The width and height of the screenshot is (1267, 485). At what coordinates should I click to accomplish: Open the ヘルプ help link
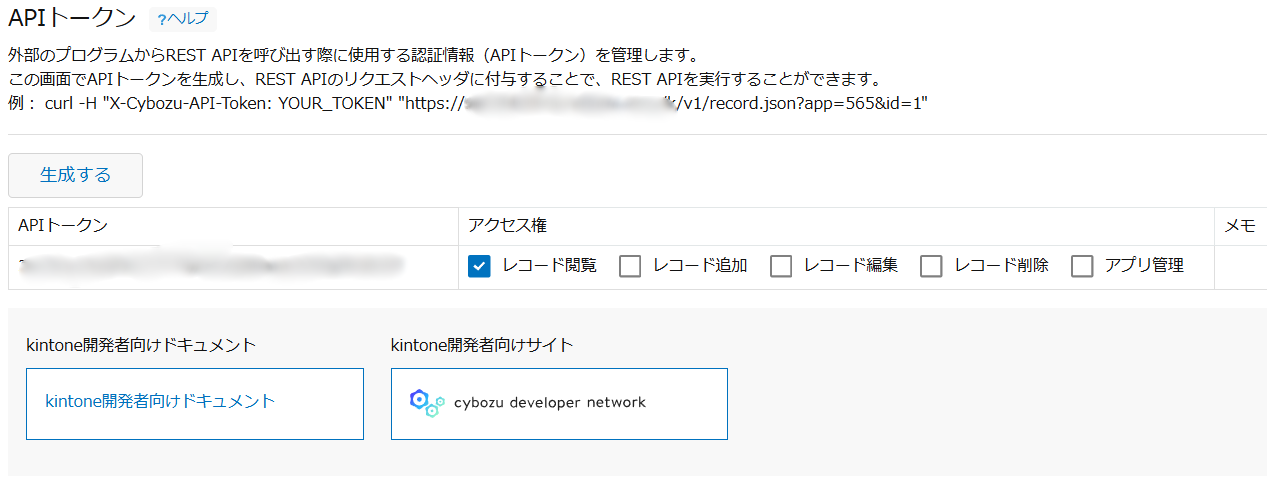point(182,19)
